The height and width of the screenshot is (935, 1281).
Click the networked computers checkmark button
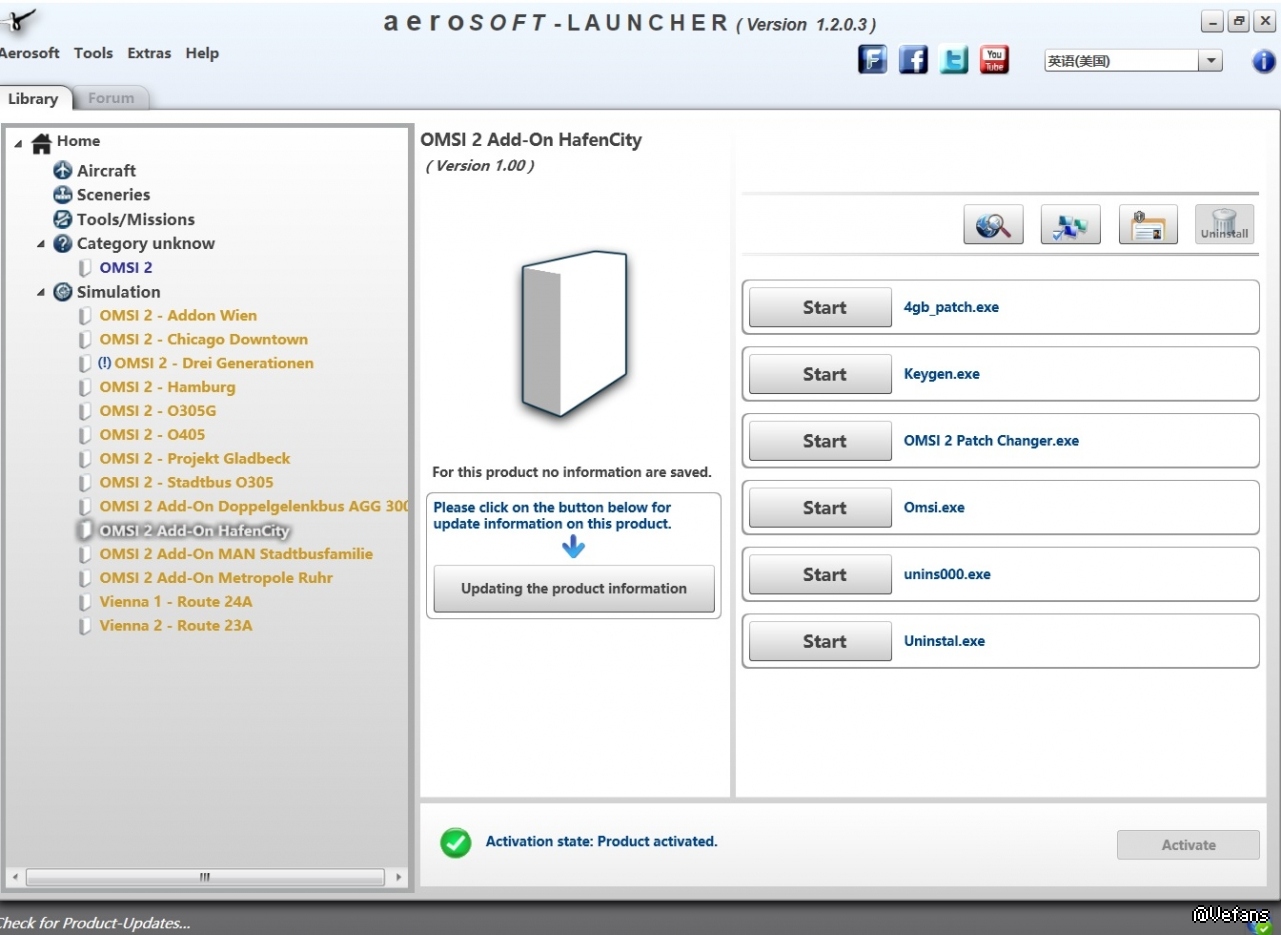tap(1071, 225)
